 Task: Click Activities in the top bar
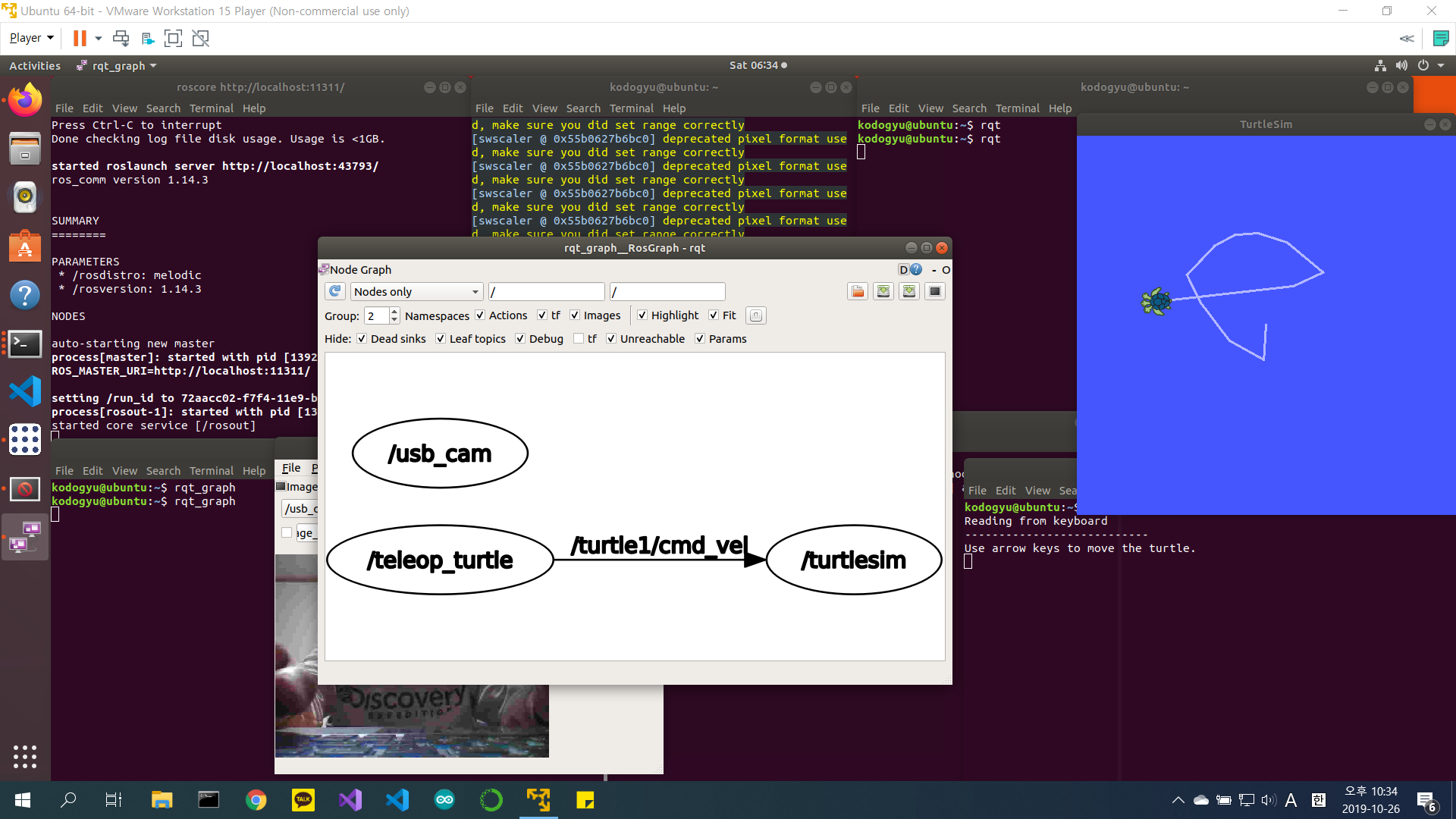coord(35,66)
